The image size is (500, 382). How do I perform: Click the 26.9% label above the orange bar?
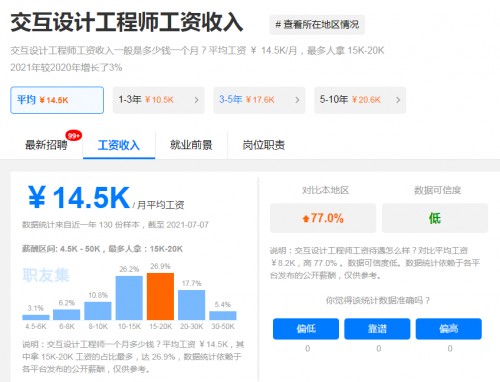160,266
